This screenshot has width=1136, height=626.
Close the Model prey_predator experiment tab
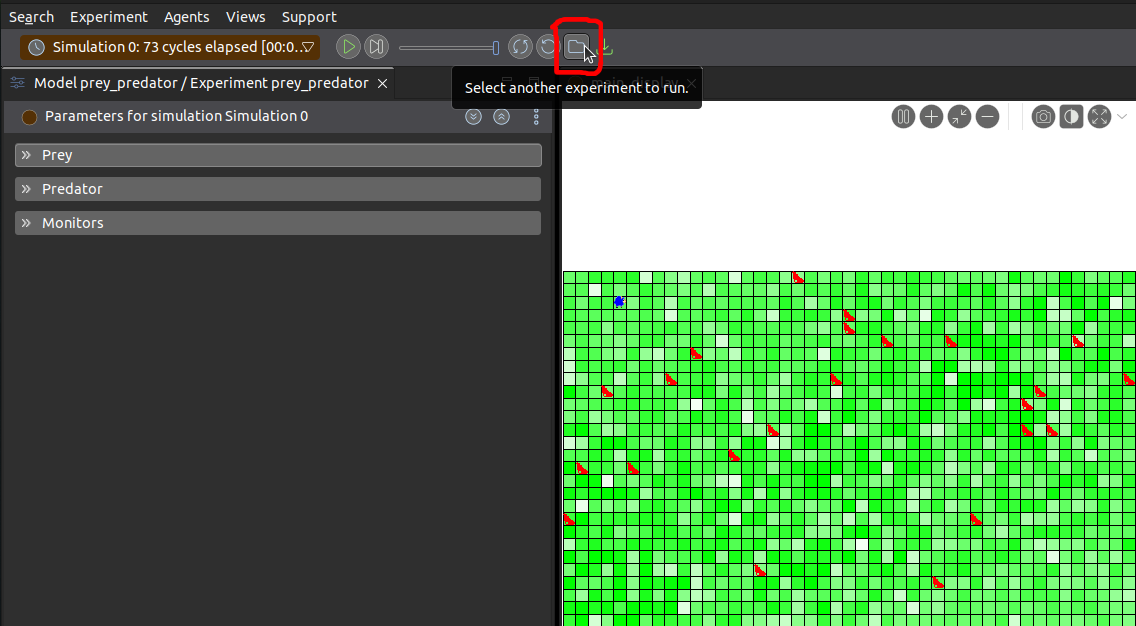click(x=383, y=84)
